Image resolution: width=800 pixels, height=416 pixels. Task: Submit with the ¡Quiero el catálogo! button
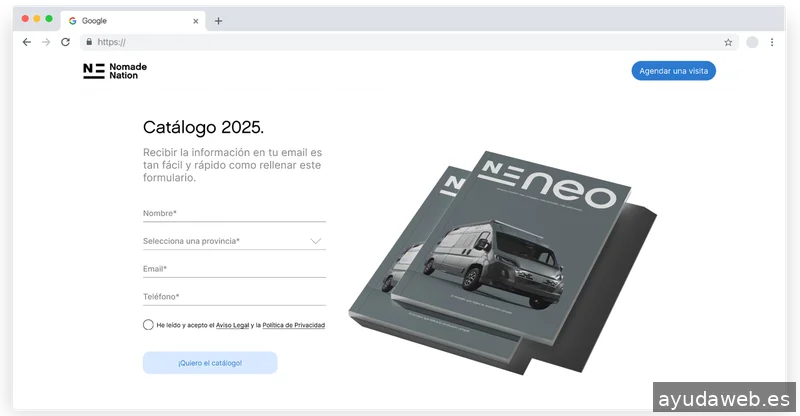click(210, 362)
